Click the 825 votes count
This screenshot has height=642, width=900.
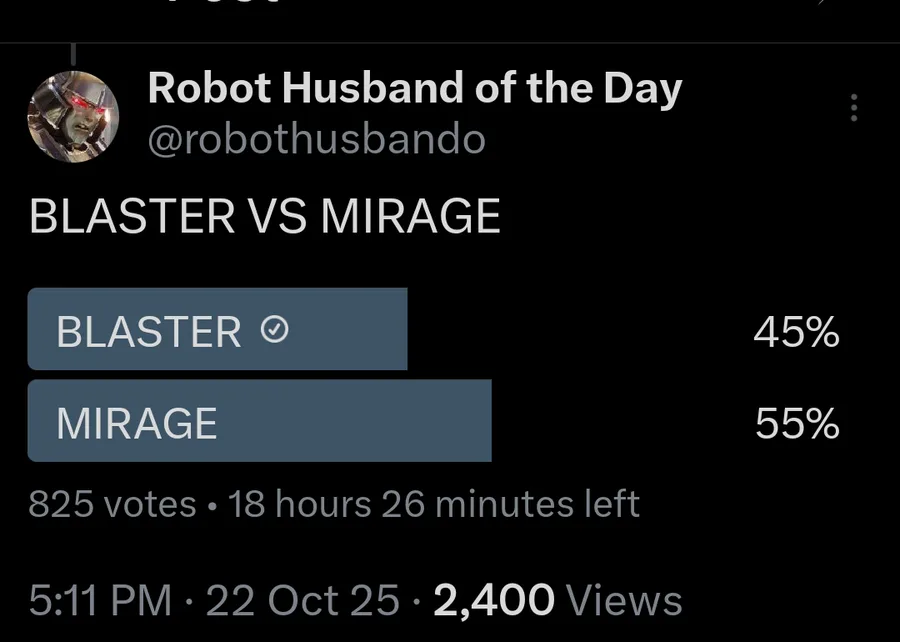point(112,504)
